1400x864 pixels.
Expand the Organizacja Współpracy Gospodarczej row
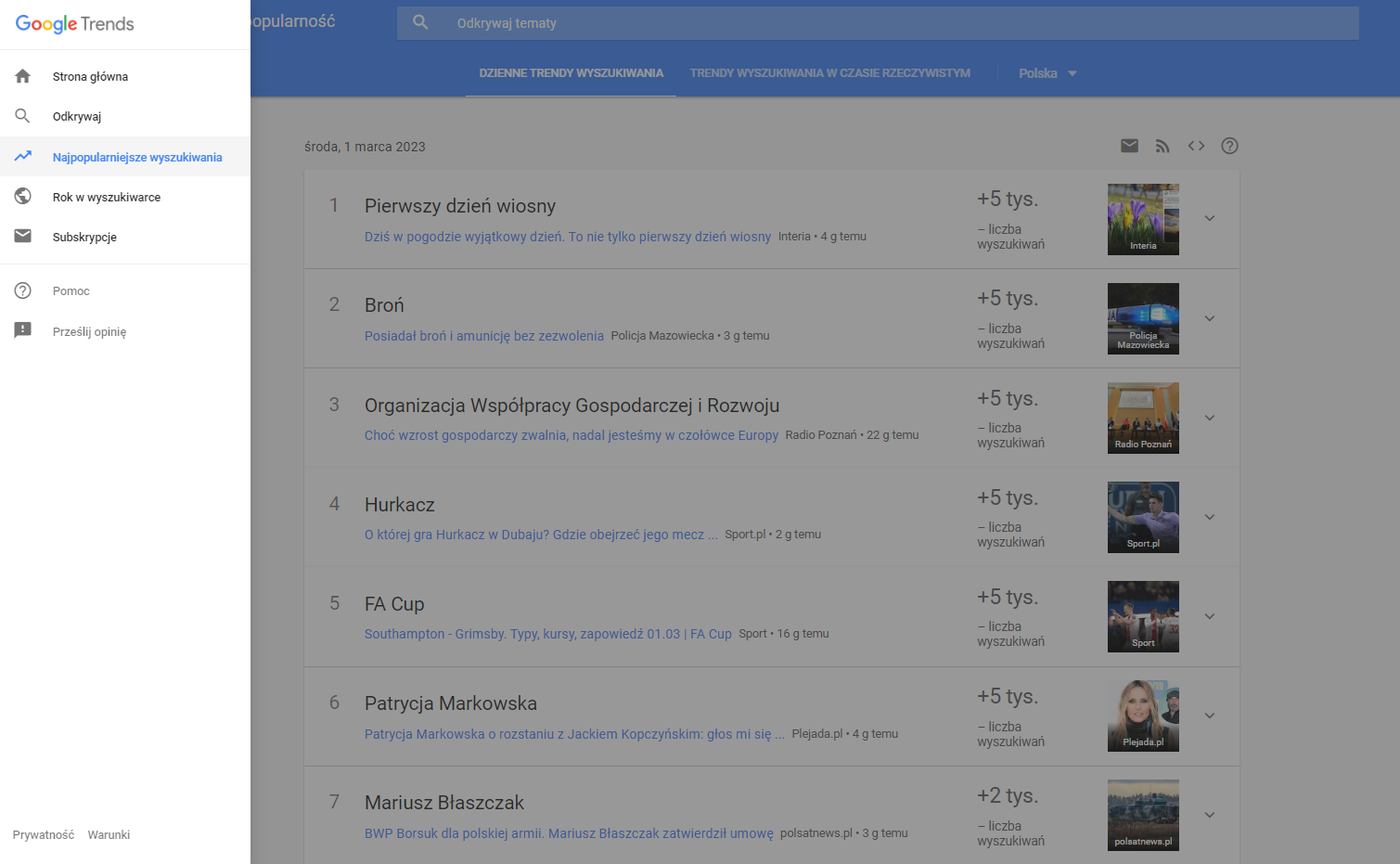(1210, 418)
